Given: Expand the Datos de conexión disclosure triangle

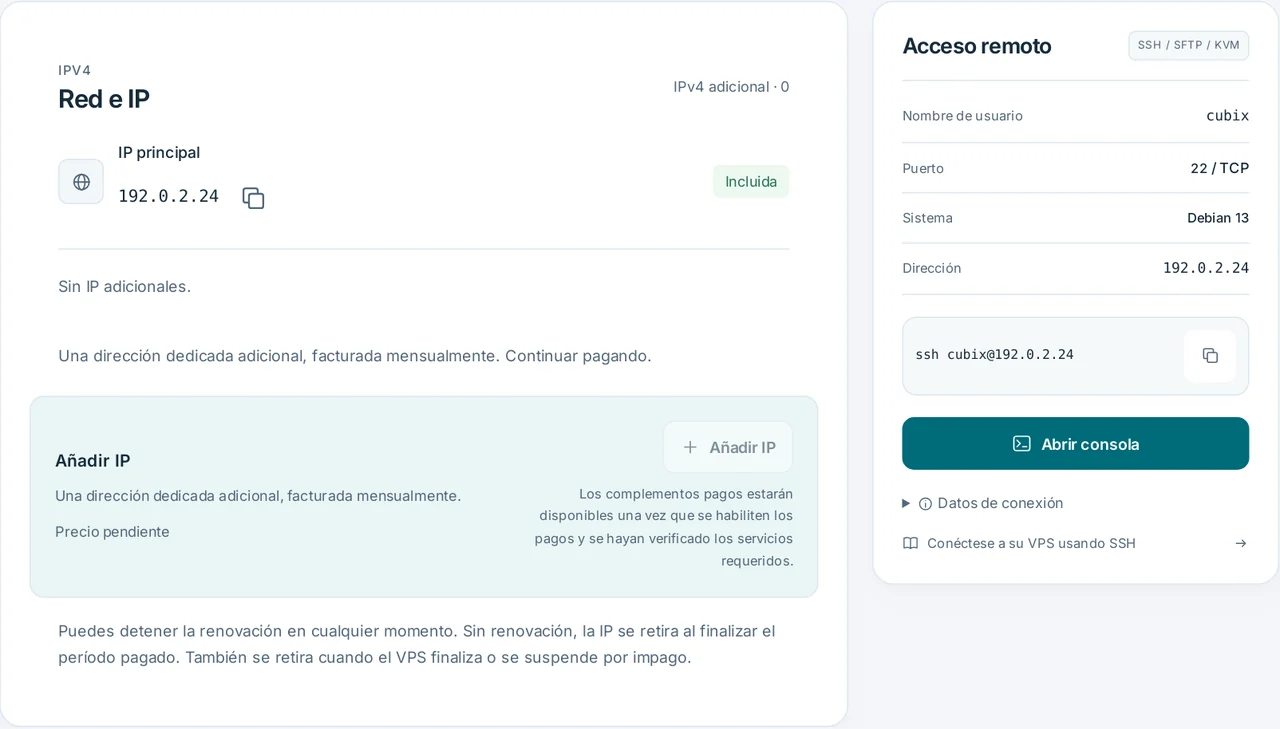Looking at the screenshot, I should pos(906,503).
